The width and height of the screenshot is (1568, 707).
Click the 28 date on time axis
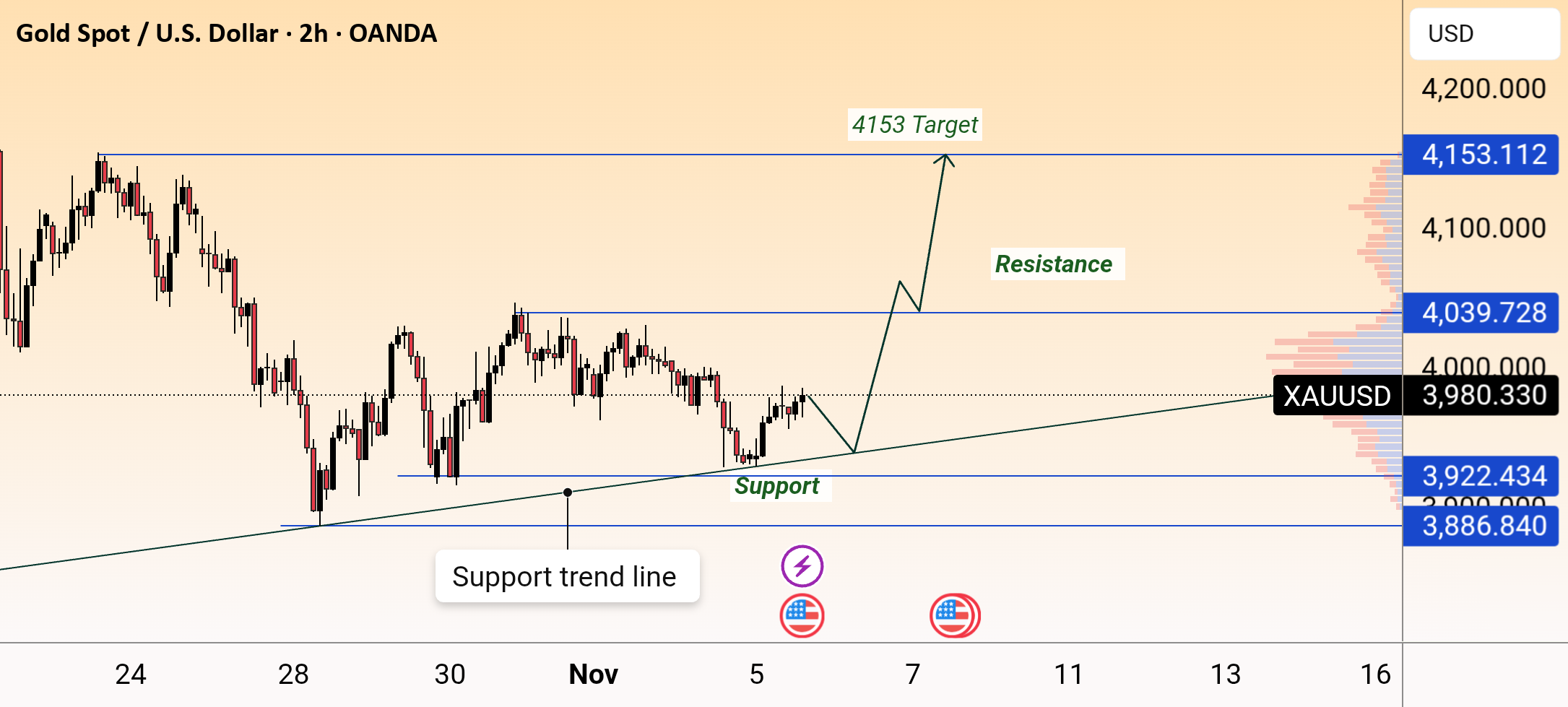click(x=293, y=674)
